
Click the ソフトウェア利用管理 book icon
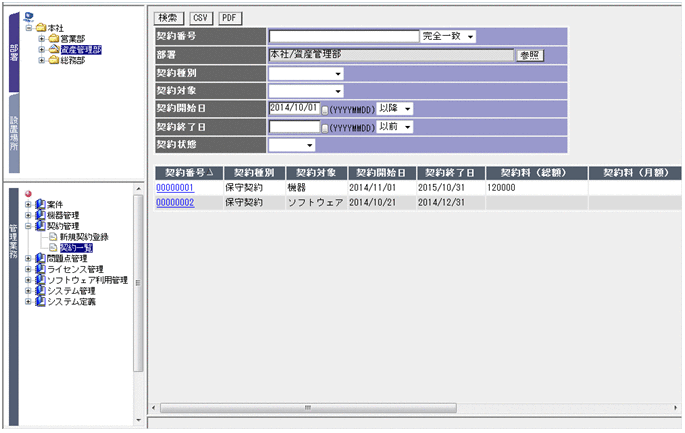(x=40, y=280)
